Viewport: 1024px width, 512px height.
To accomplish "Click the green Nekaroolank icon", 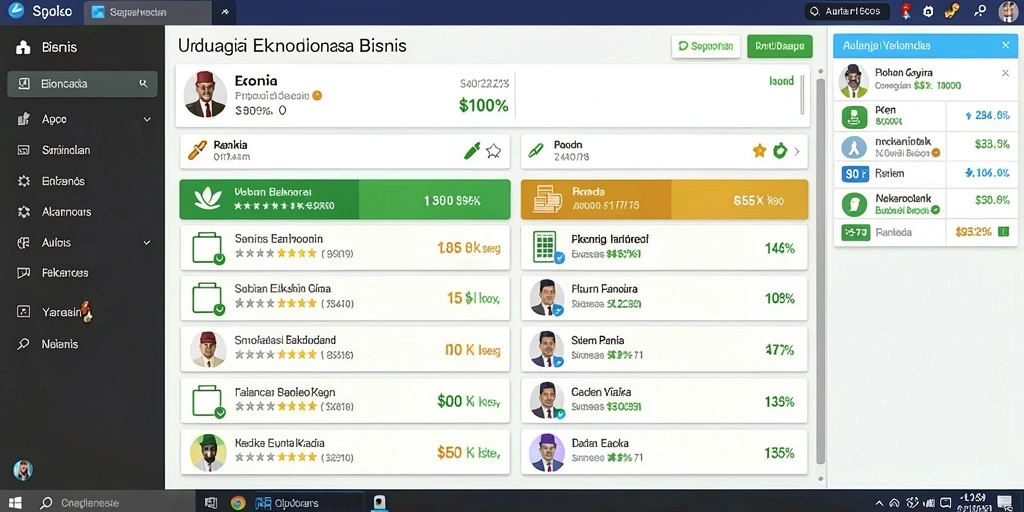I will pos(854,204).
